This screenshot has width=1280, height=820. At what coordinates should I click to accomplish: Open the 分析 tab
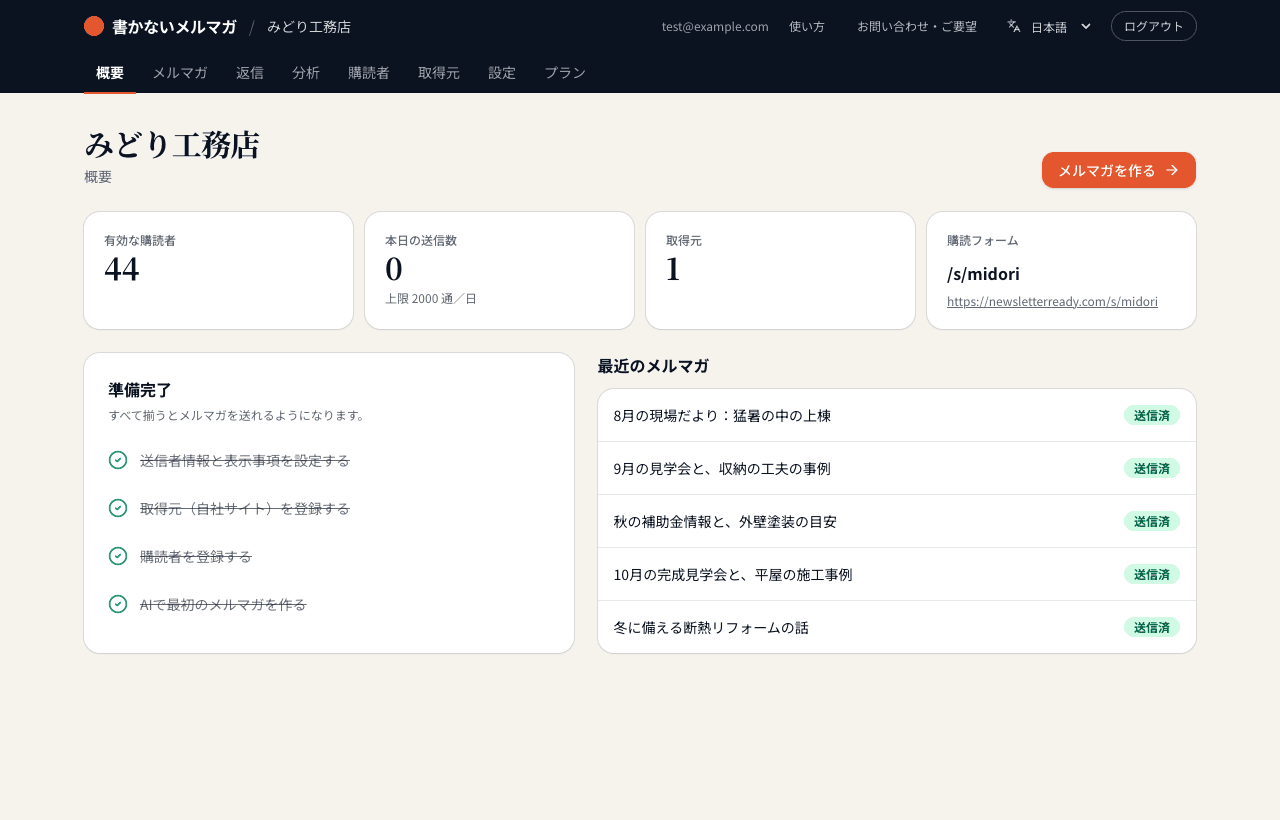pyautogui.click(x=306, y=73)
